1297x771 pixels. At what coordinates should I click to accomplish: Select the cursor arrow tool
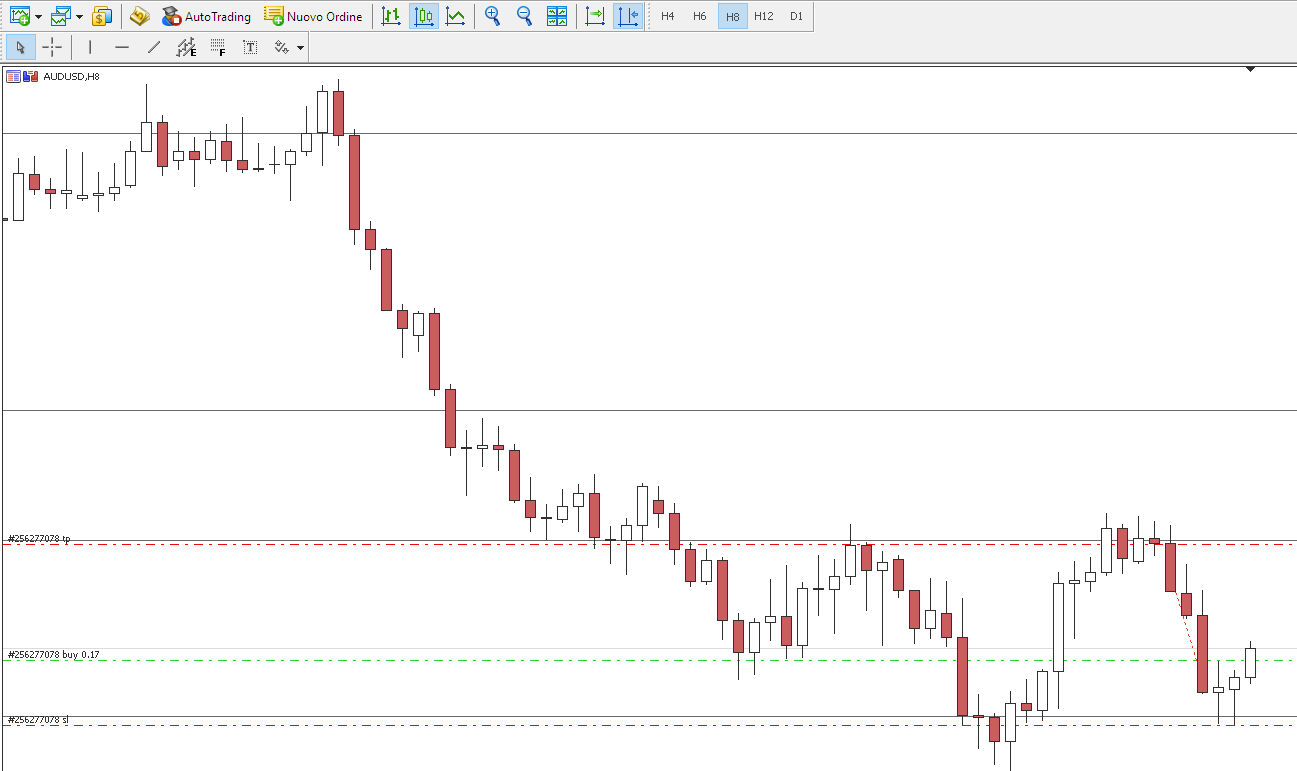point(21,47)
